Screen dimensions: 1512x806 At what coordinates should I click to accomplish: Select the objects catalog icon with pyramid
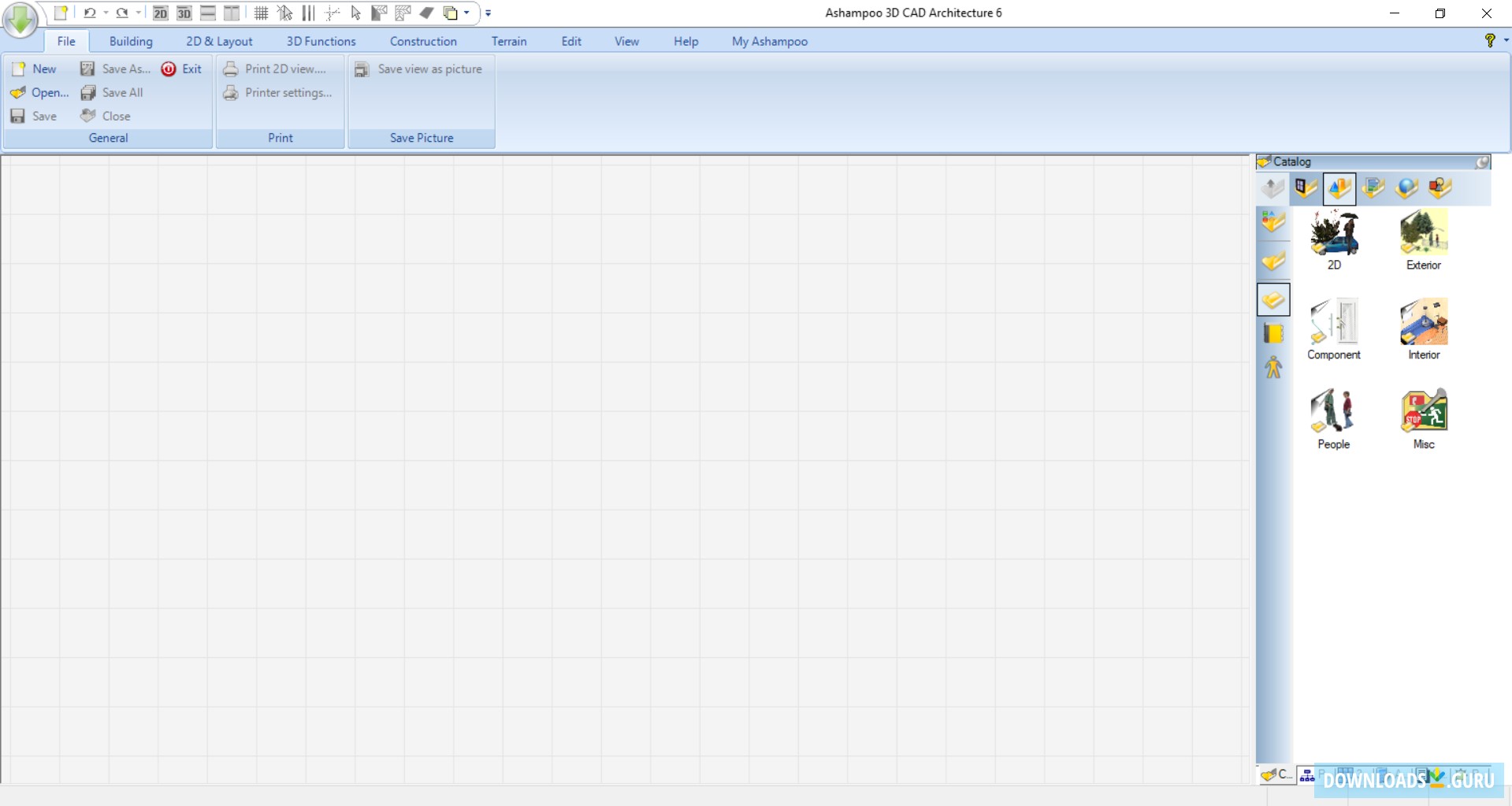click(1338, 188)
